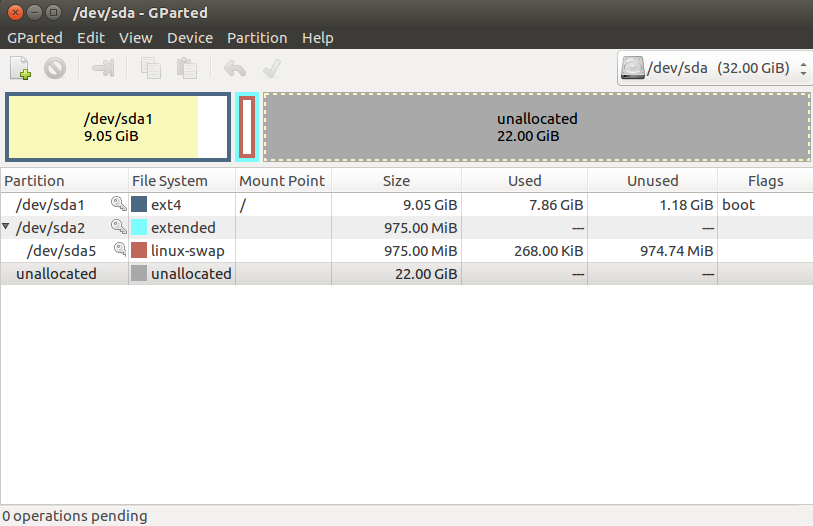Click the Used column header
This screenshot has height=526, width=813.
pos(525,181)
